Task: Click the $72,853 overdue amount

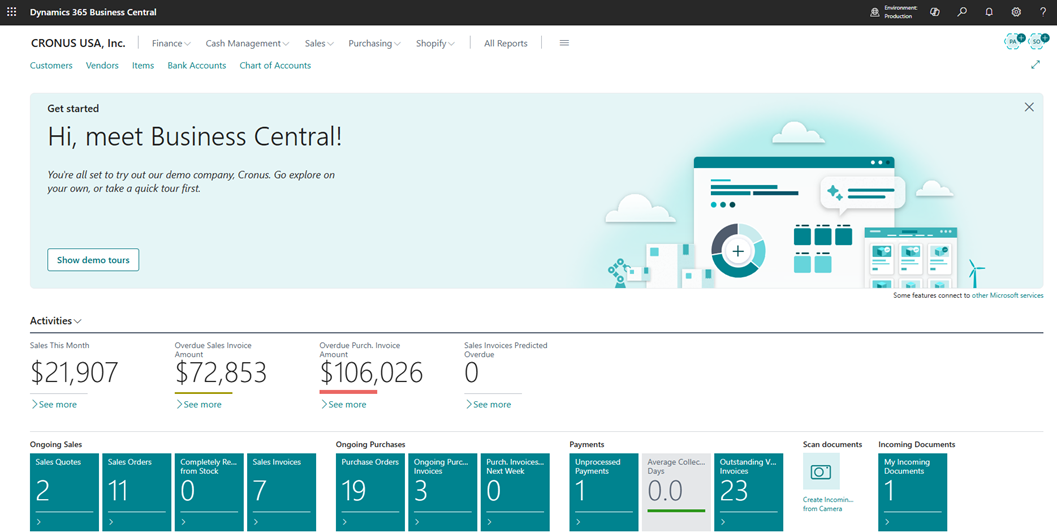Action: (221, 373)
